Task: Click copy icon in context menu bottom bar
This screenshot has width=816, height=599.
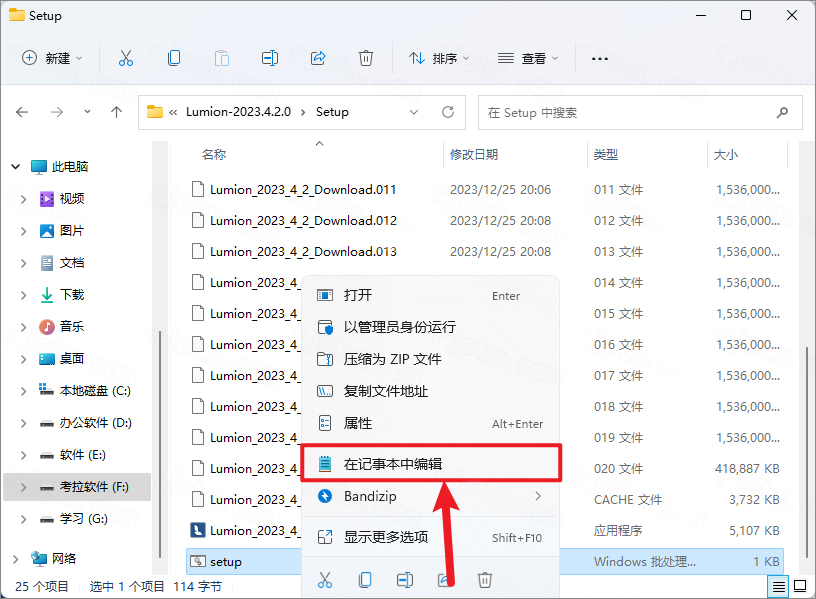Action: (365, 579)
